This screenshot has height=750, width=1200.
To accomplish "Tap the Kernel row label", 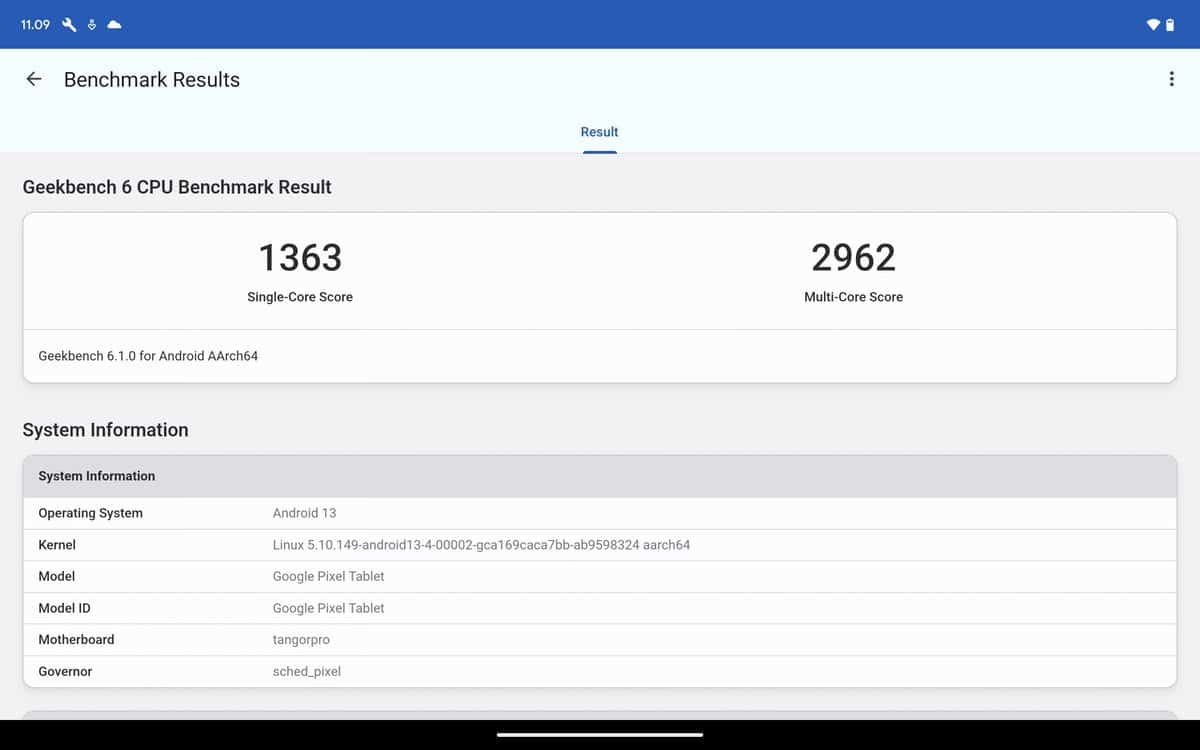I will pyautogui.click(x=57, y=545).
